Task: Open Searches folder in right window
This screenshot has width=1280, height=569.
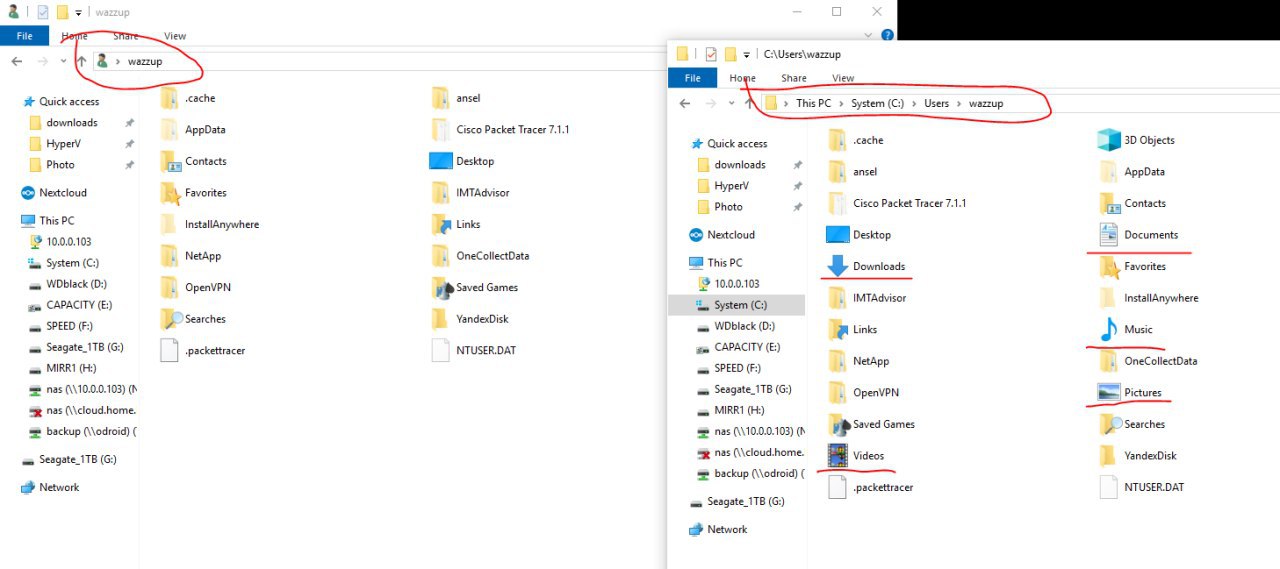Action: (1131, 424)
